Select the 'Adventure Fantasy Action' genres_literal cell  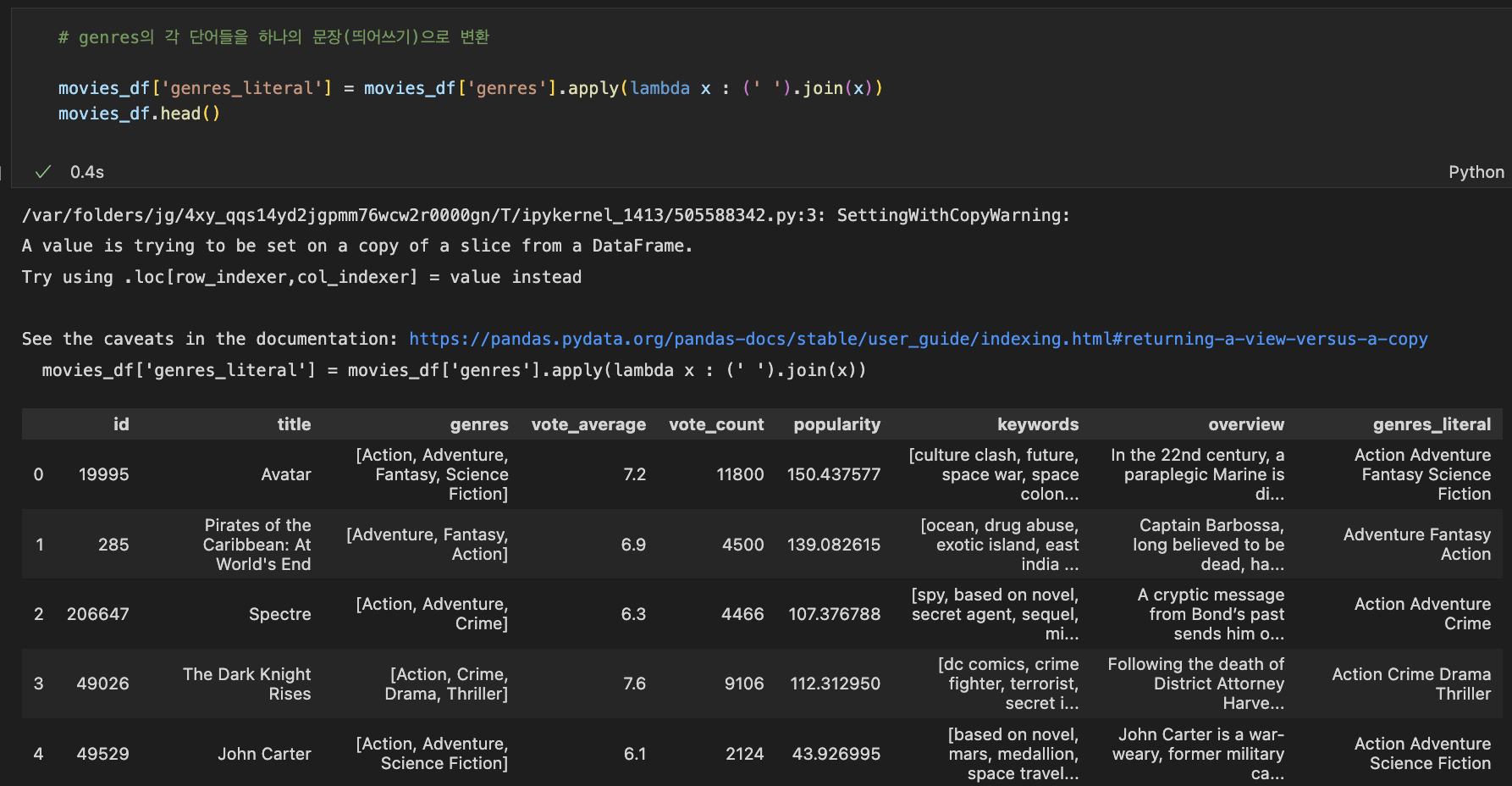1417,545
